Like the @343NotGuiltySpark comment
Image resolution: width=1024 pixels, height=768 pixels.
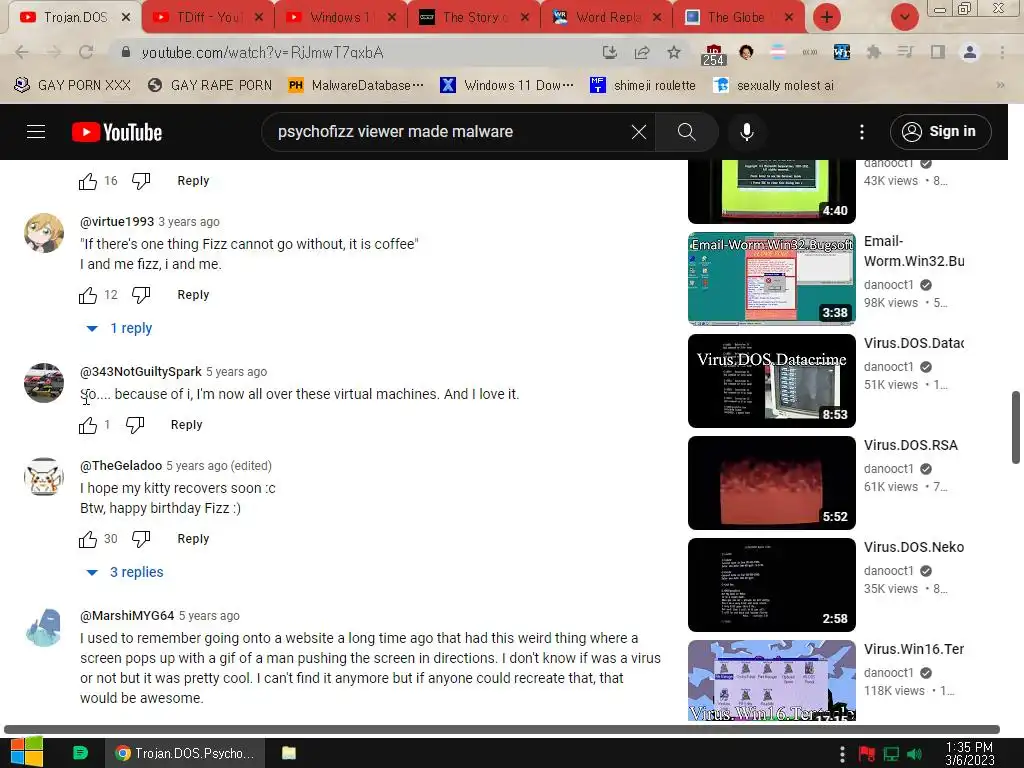[x=88, y=425]
